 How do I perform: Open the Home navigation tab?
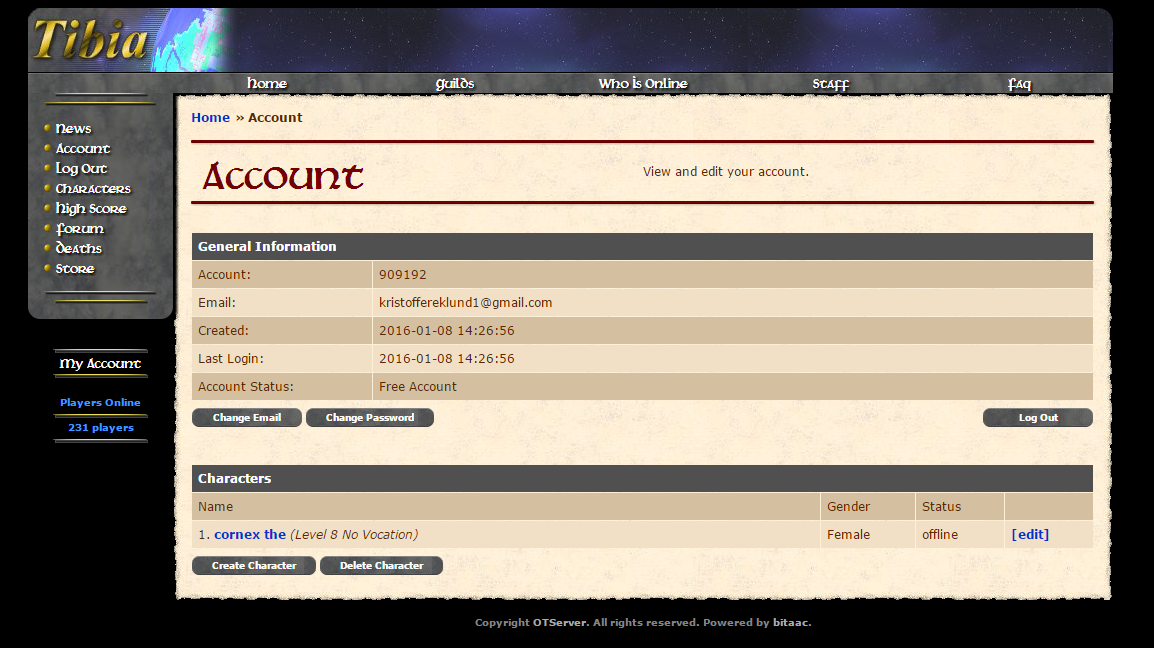(x=266, y=83)
